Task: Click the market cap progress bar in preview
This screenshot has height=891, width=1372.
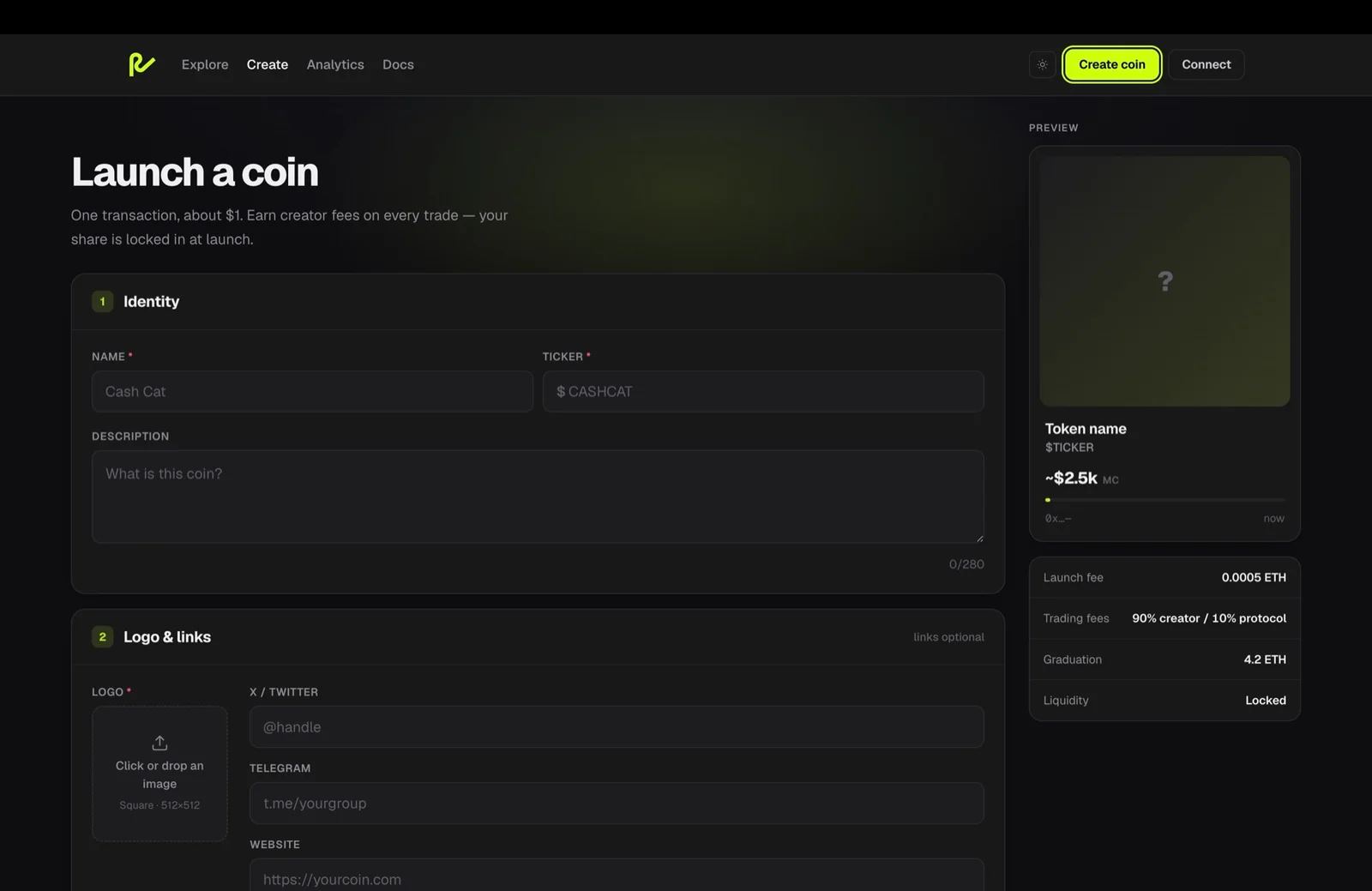Action: coord(1164,499)
